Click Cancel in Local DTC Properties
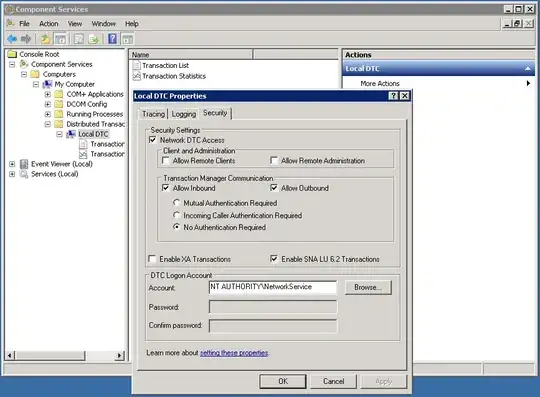540x397 pixels. (x=333, y=381)
